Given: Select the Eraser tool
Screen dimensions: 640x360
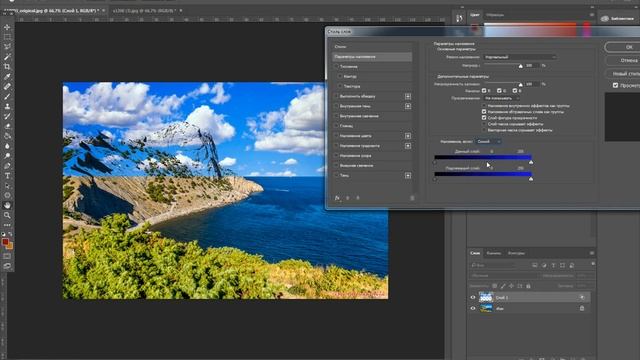Looking at the screenshot, I should click(7, 126).
